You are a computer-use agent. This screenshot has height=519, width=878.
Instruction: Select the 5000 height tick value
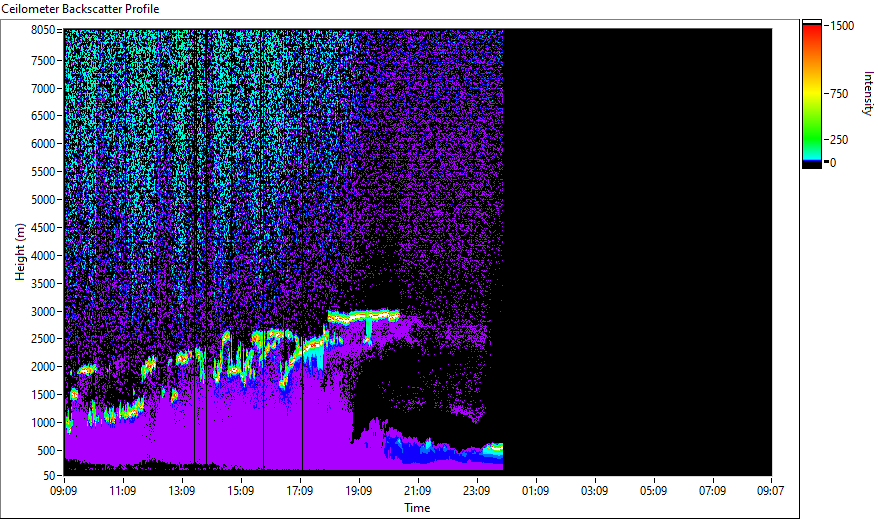(x=43, y=200)
